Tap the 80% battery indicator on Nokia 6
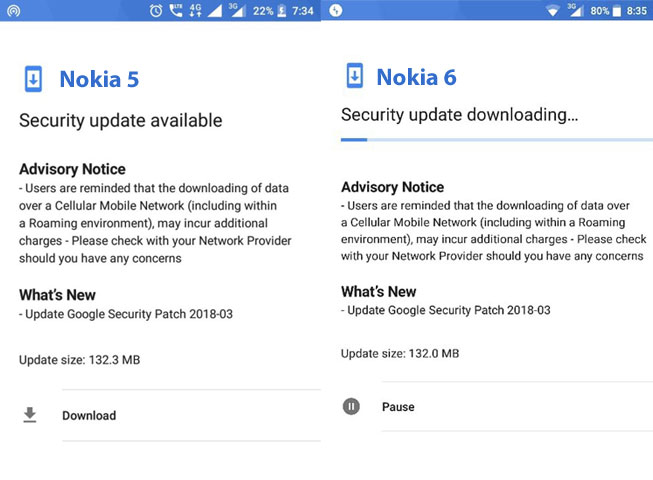This screenshot has height=480, width=653. [x=606, y=10]
